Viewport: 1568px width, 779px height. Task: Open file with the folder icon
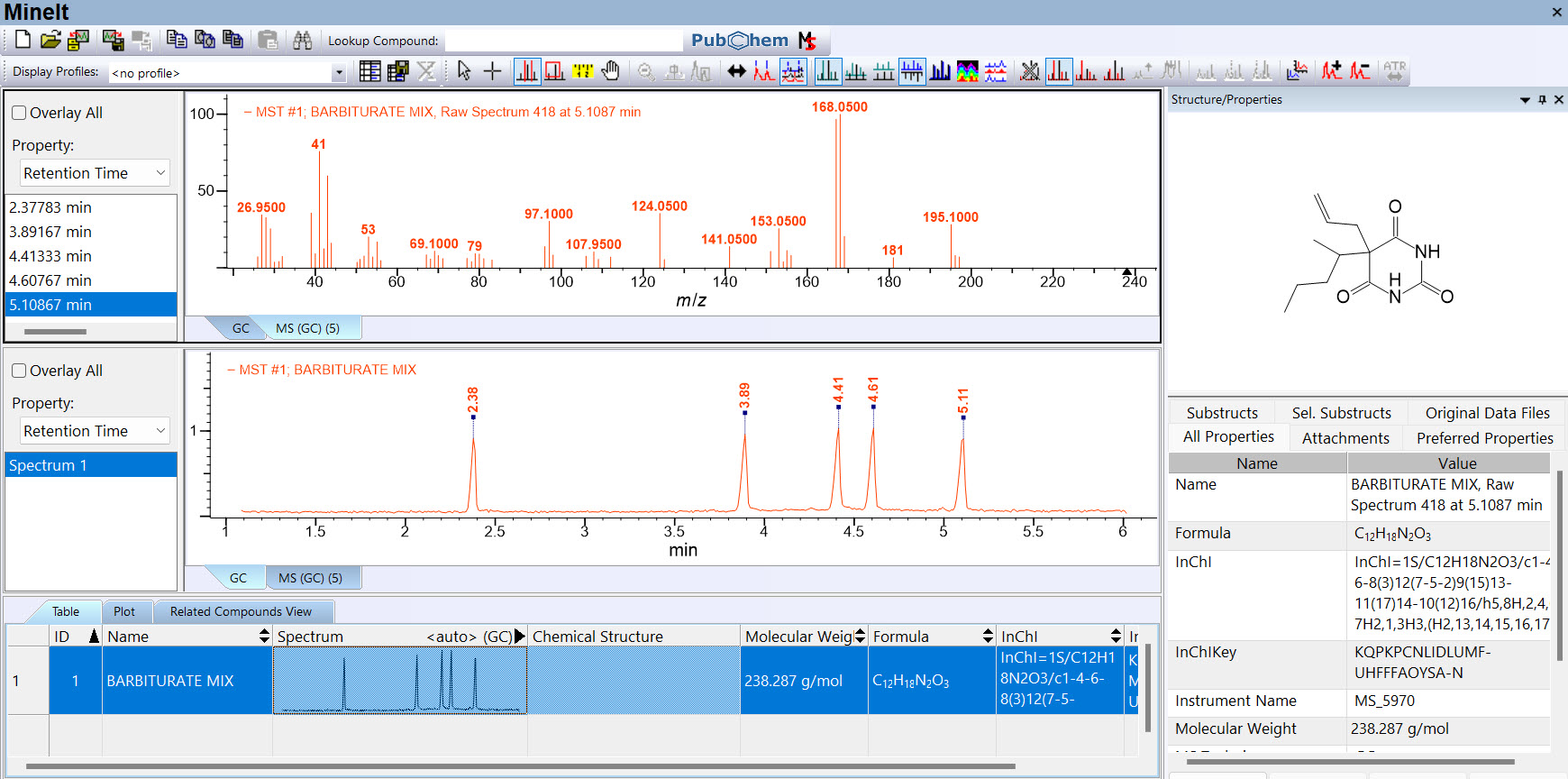[x=50, y=40]
